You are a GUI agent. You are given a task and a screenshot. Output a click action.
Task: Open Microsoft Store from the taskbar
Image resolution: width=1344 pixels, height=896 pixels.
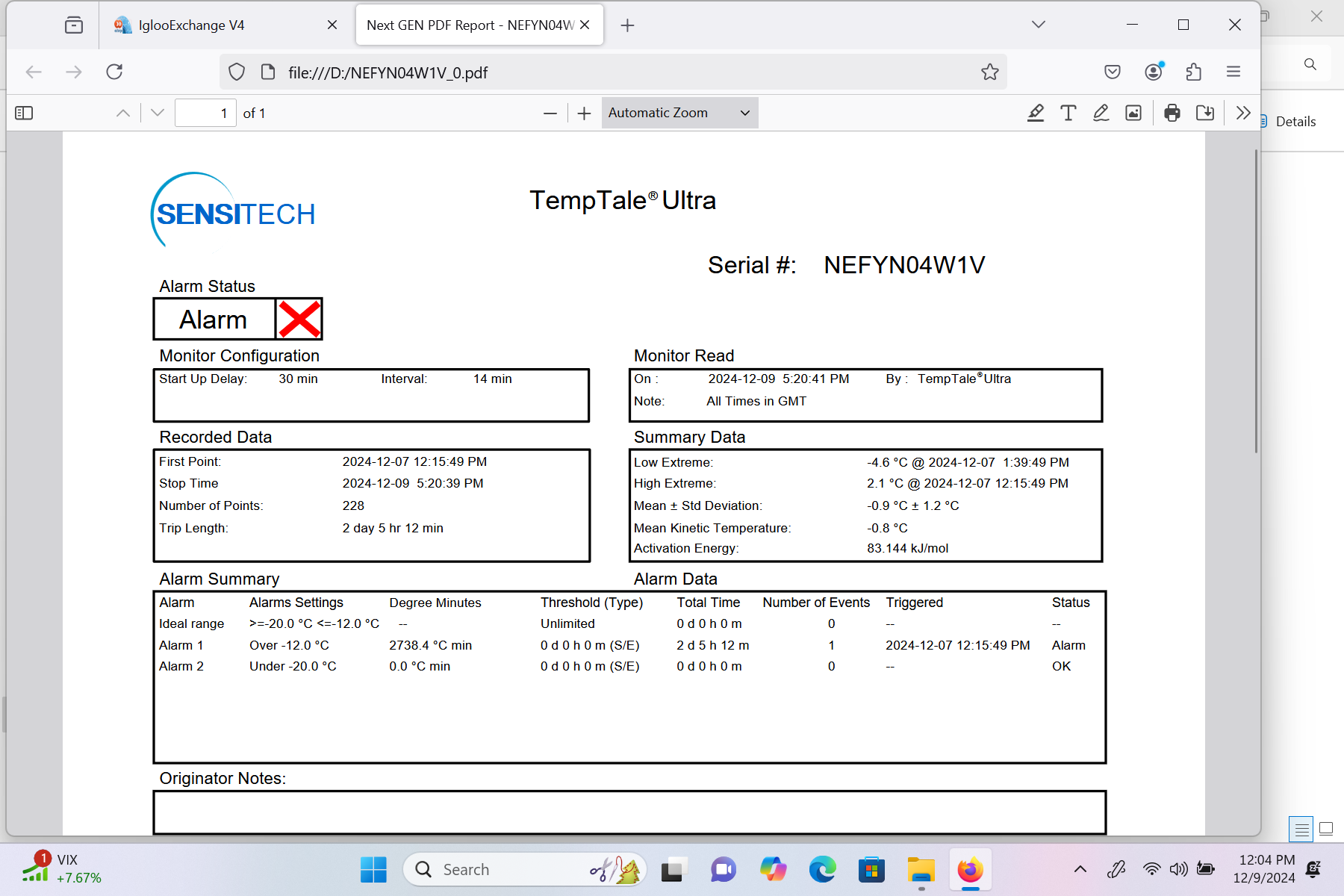[871, 870]
